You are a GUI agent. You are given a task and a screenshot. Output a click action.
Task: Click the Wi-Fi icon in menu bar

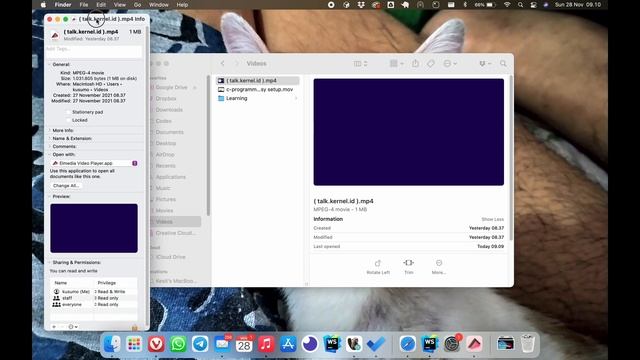(x=507, y=5)
